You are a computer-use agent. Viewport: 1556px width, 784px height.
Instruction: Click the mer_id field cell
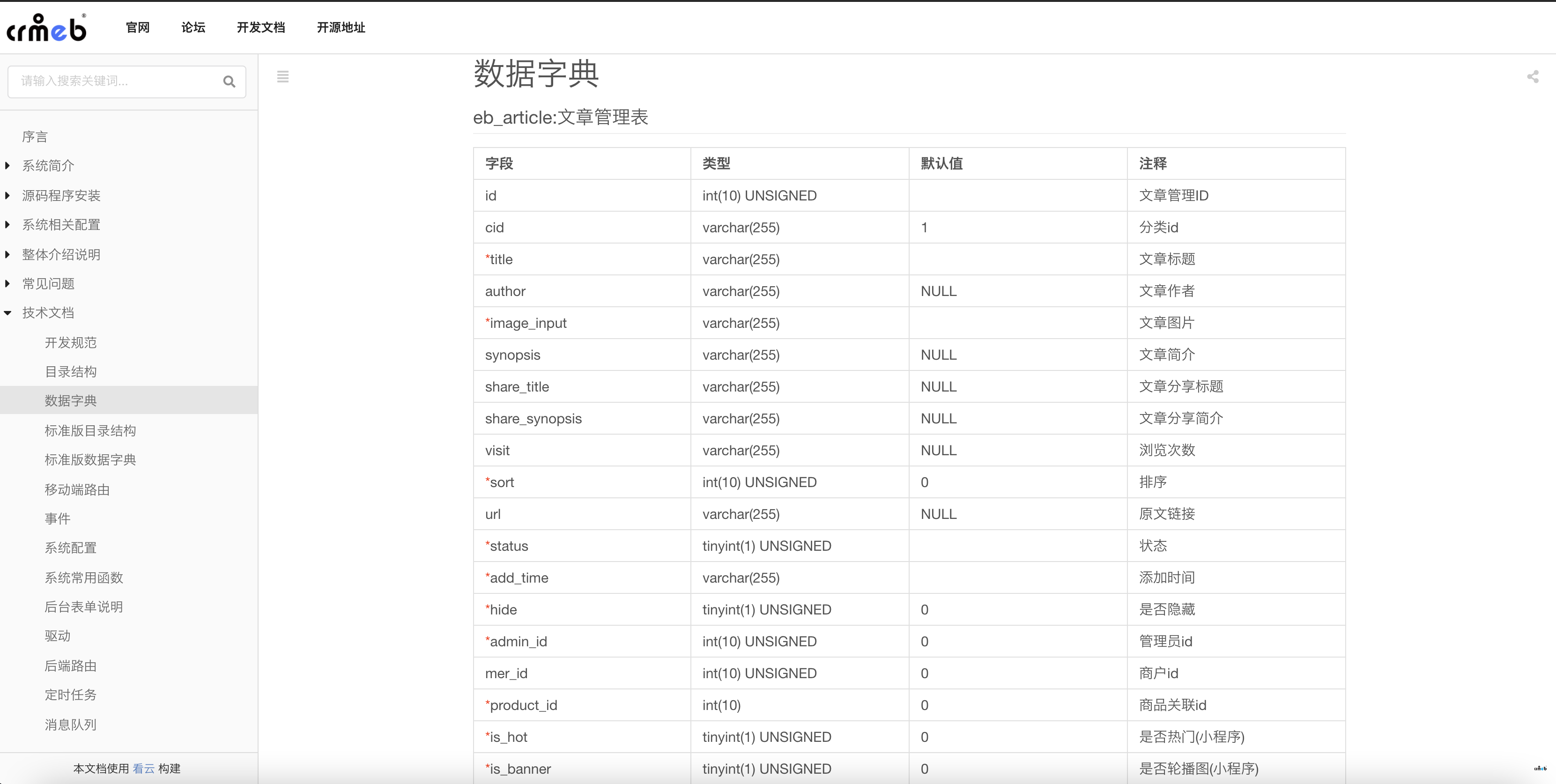[582, 673]
